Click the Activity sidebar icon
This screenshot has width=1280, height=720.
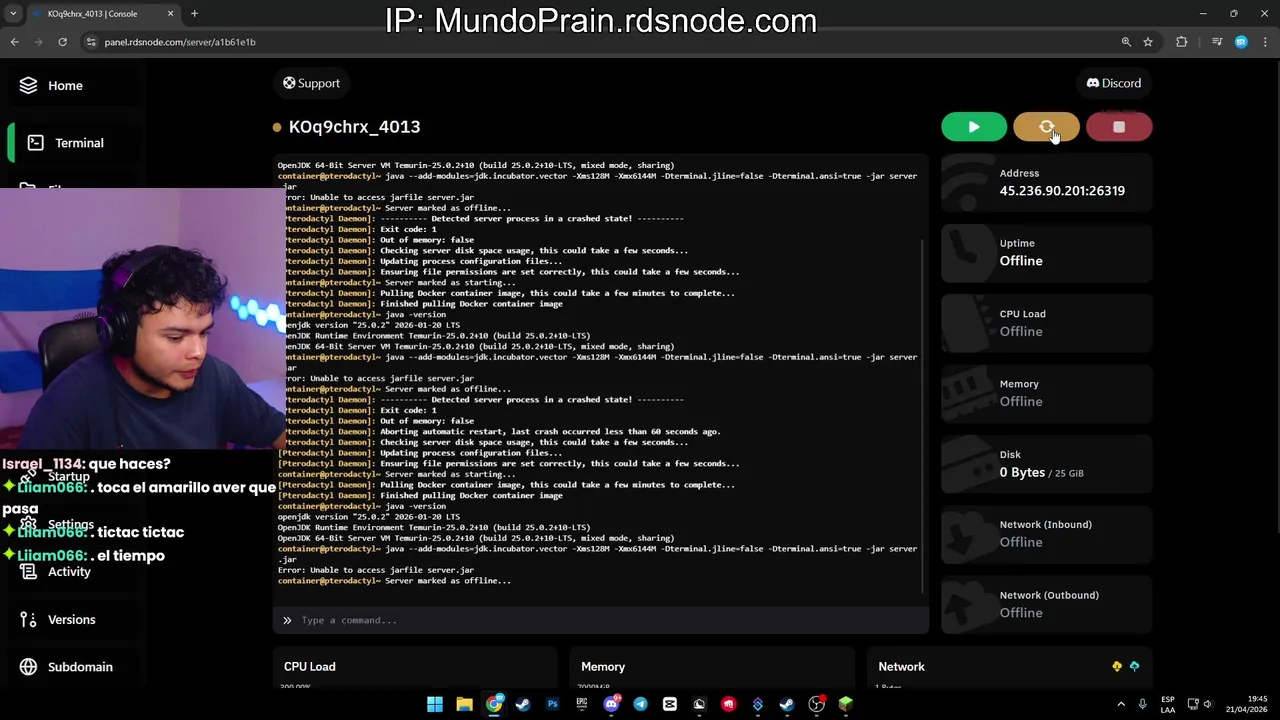(28, 572)
